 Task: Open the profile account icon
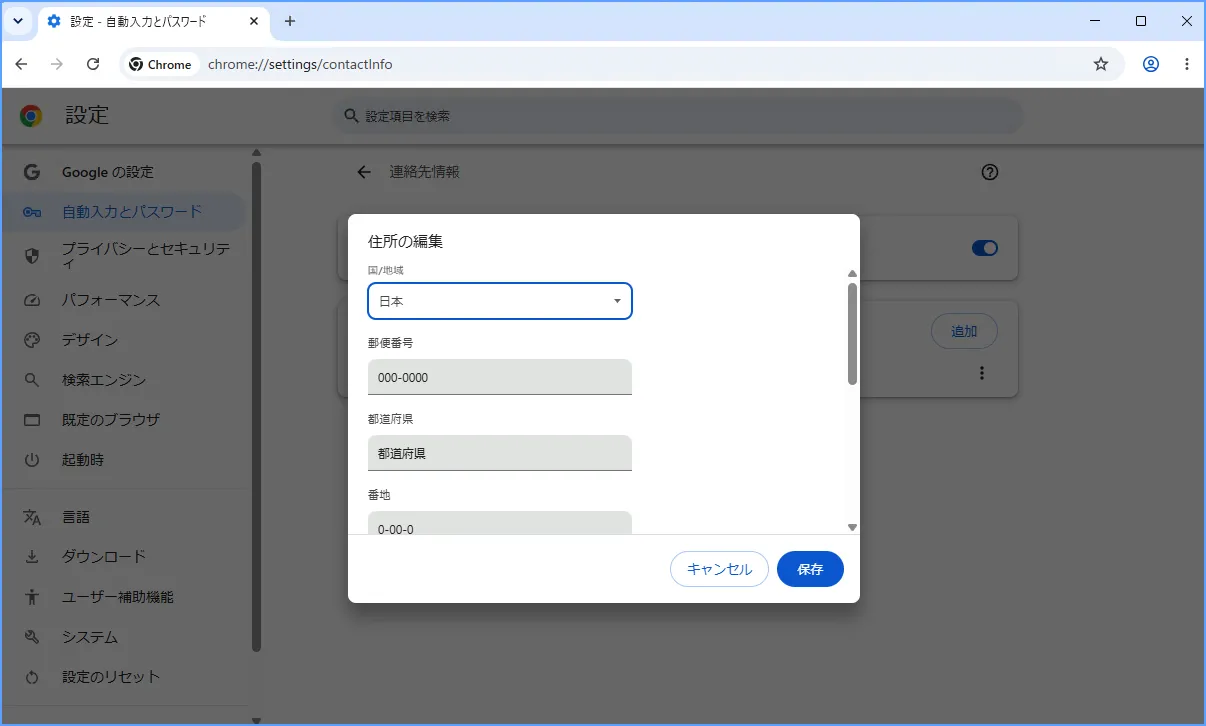[1151, 64]
